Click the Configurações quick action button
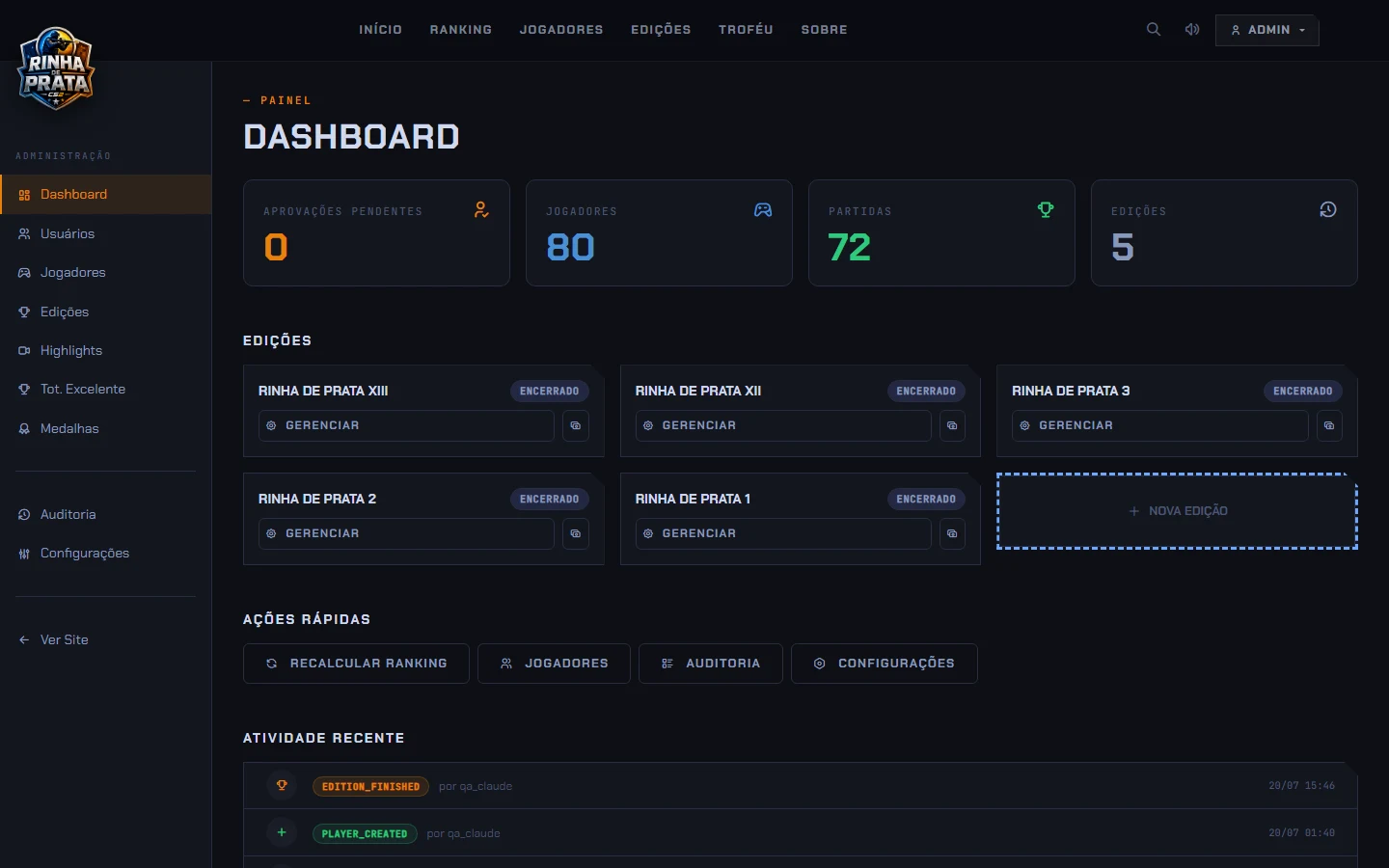The image size is (1389, 868). click(x=885, y=664)
